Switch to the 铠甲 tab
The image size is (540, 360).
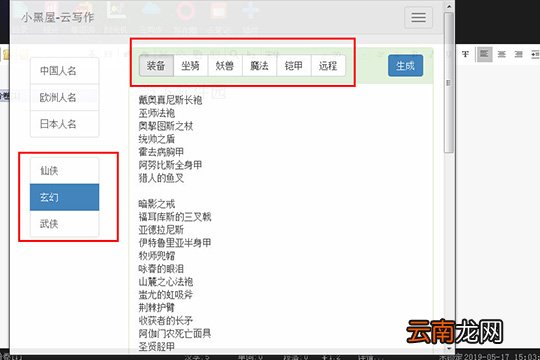[294, 65]
